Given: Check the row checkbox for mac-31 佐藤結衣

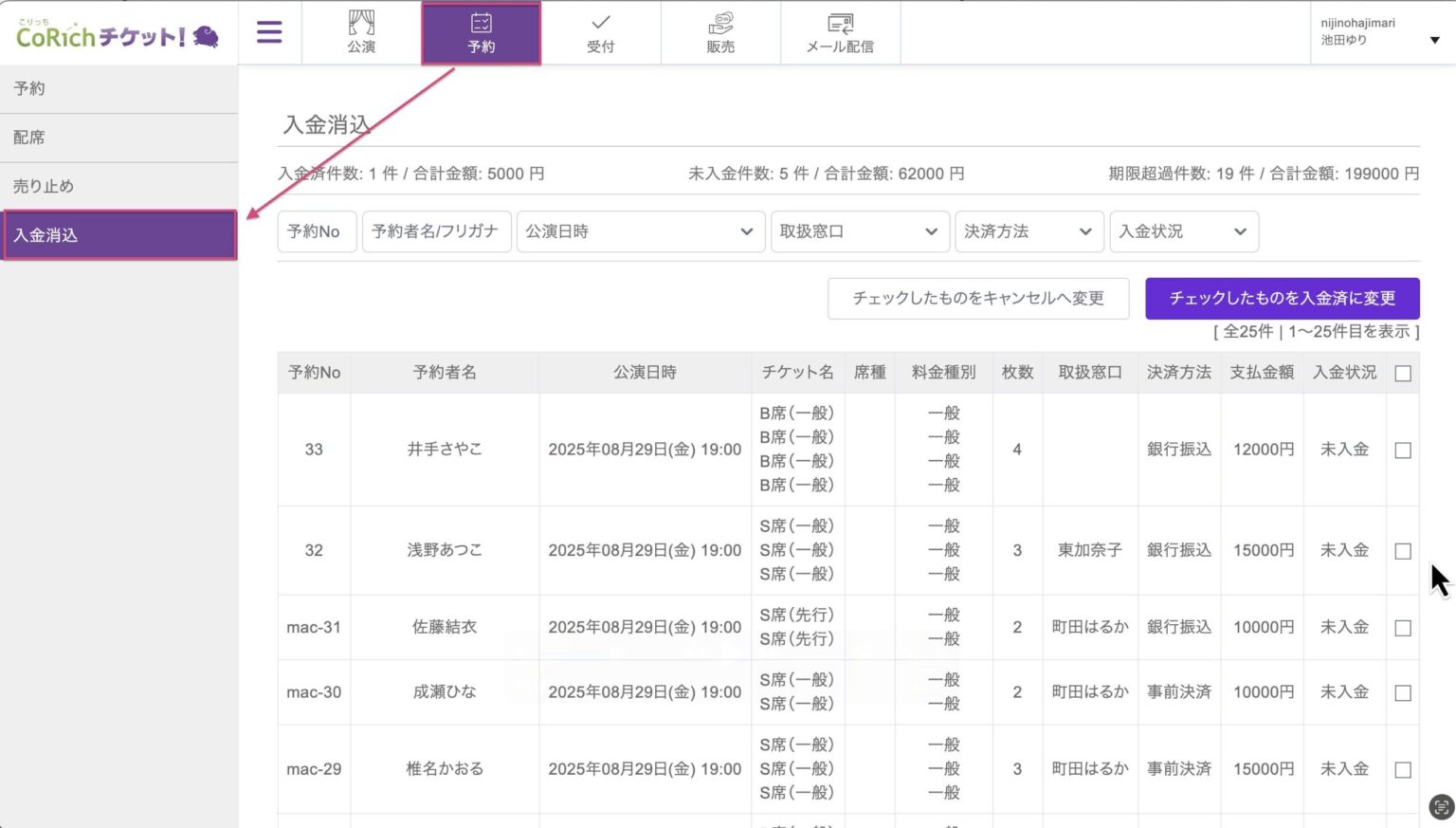Looking at the screenshot, I should point(1403,627).
